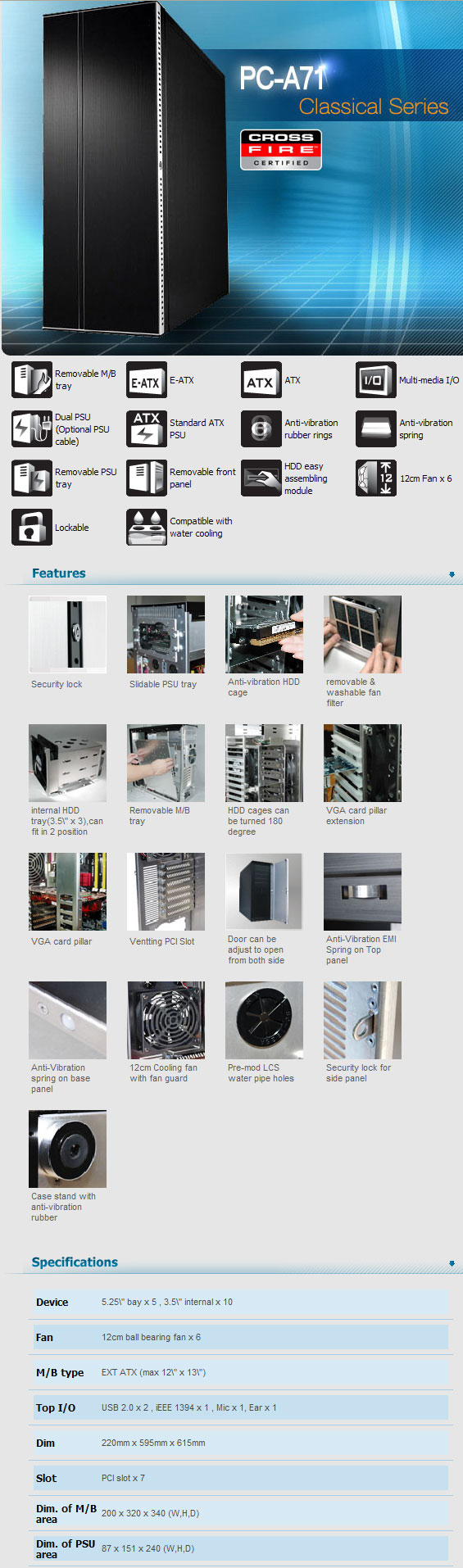The image size is (463, 1568).
Task: Click the CrossFire Certified badge
Action: 281,150
